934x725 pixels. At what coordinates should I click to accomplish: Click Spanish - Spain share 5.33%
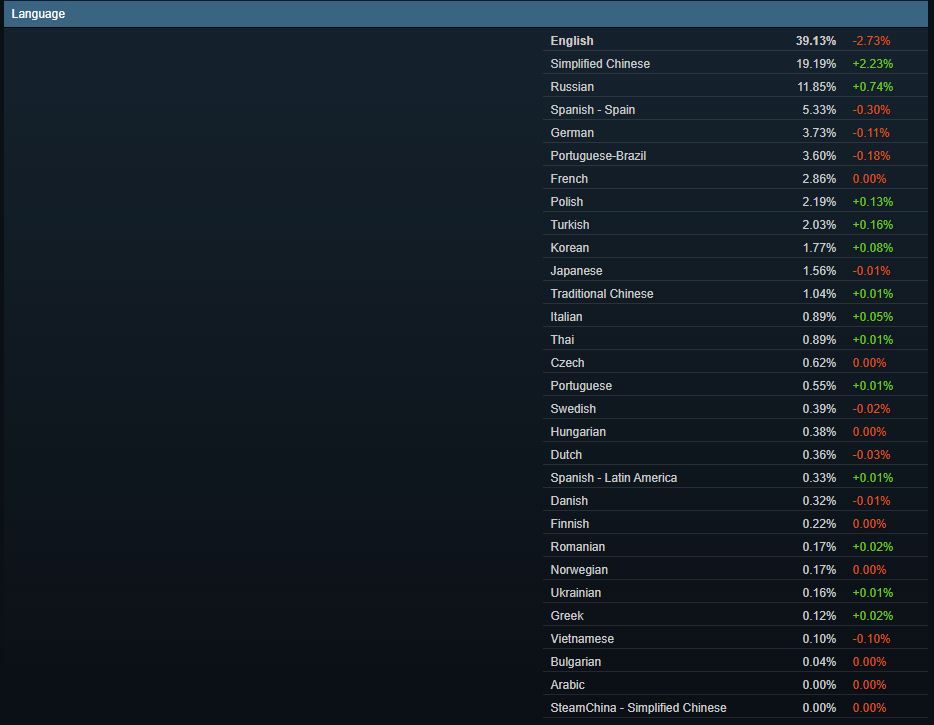click(819, 110)
